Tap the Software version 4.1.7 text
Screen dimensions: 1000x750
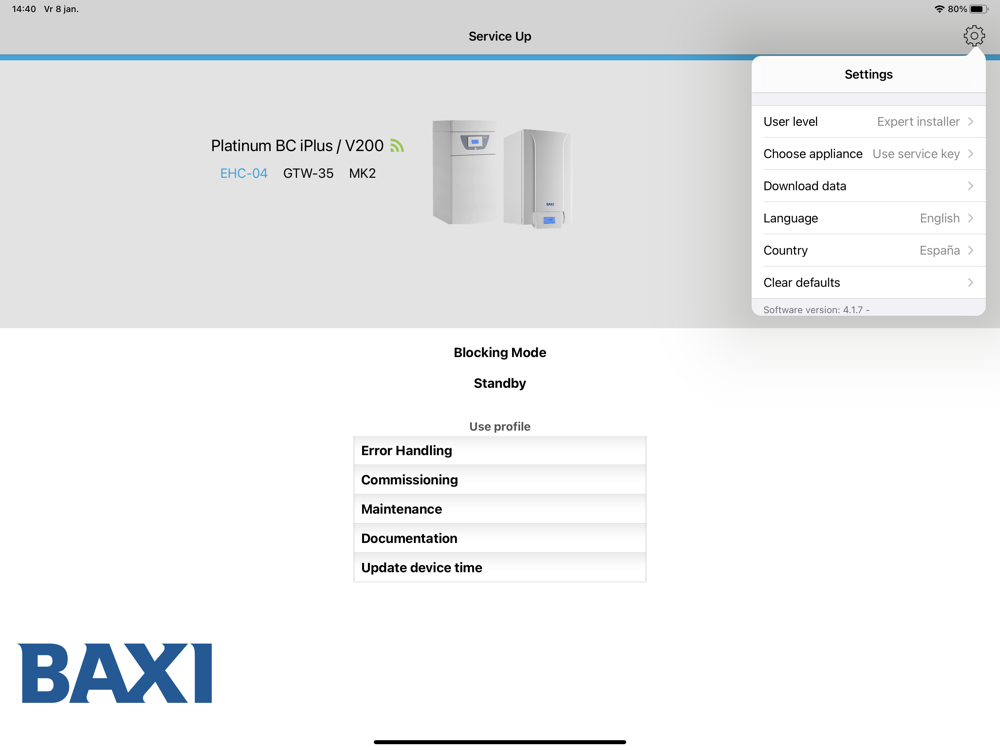pos(816,310)
